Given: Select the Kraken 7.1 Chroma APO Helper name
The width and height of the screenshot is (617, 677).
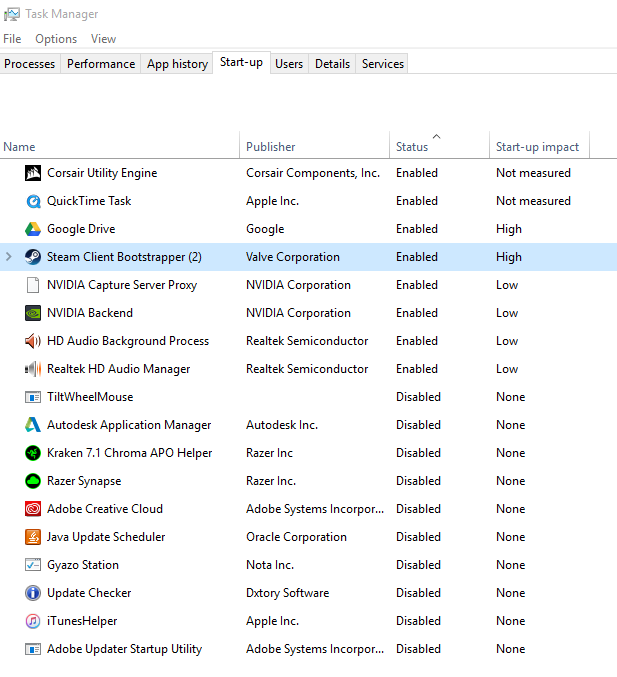Looking at the screenshot, I should (x=130, y=453).
